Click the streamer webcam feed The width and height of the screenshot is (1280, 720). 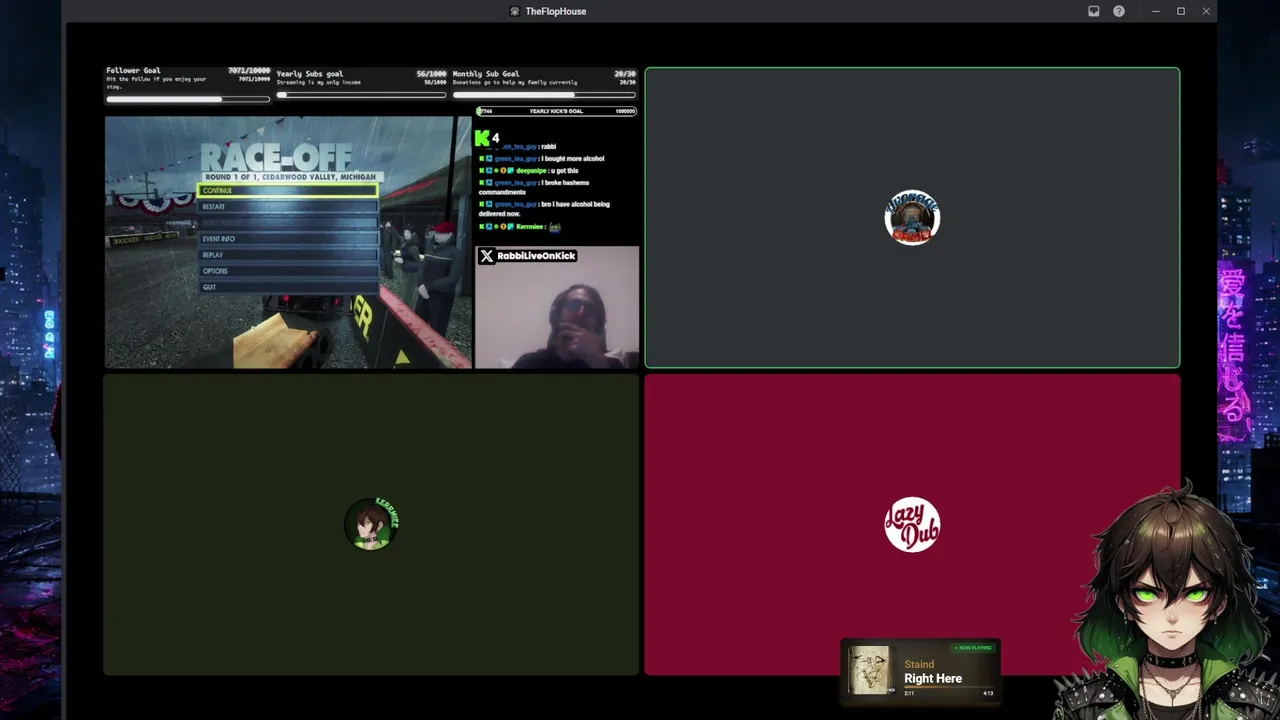[557, 307]
